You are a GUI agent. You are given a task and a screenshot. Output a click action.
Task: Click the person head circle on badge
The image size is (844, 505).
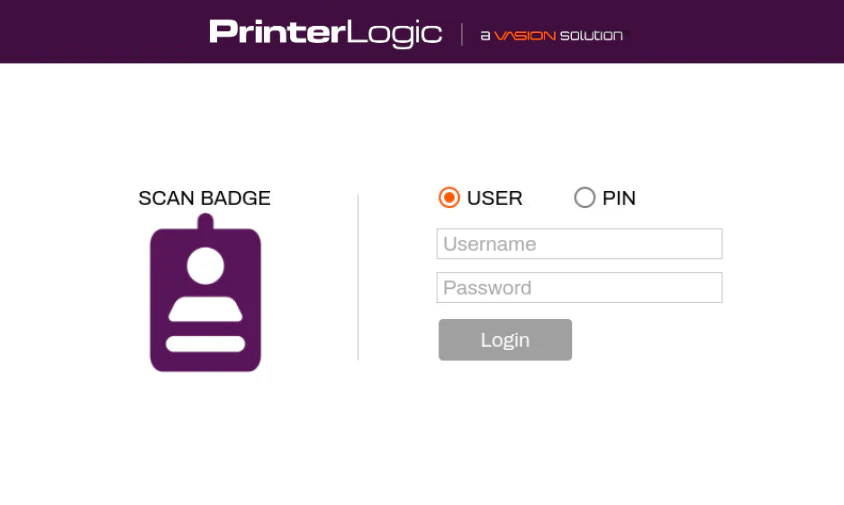tap(205, 265)
